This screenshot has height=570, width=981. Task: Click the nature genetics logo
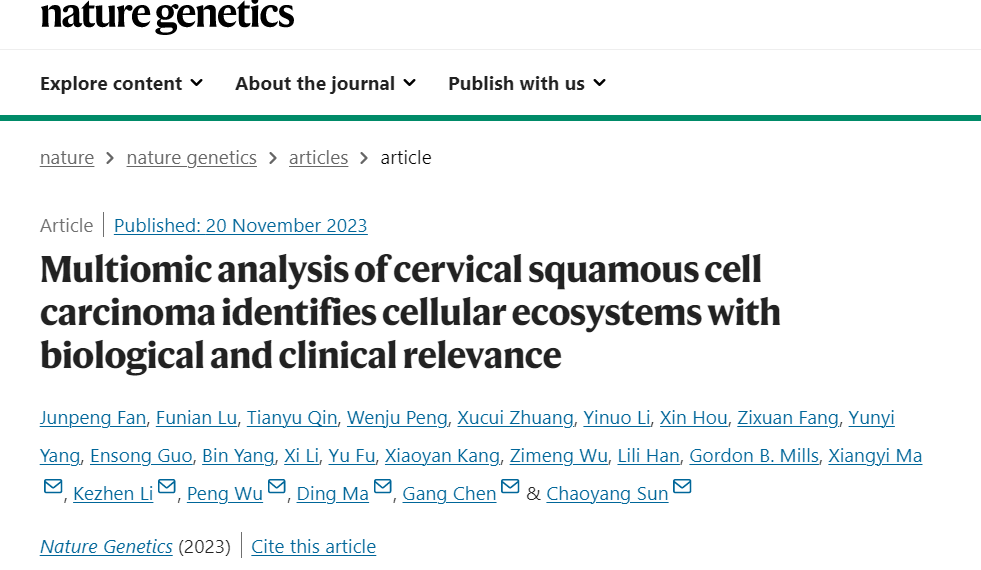coord(167,15)
